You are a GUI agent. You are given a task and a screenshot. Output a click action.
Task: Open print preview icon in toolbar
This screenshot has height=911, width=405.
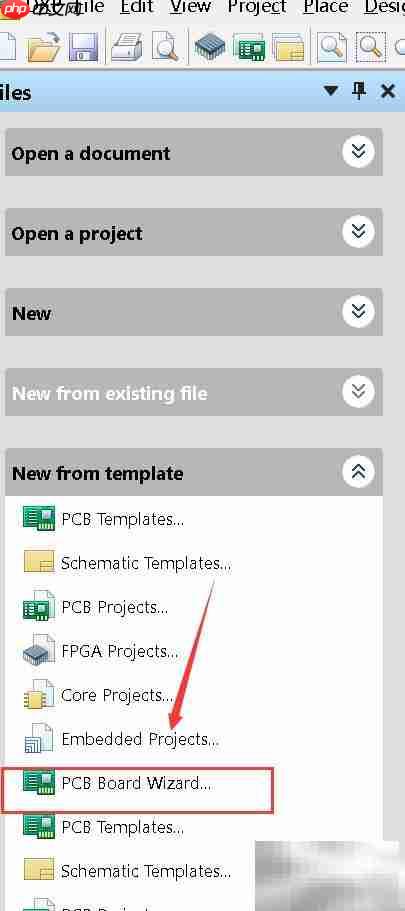[x=165, y=46]
